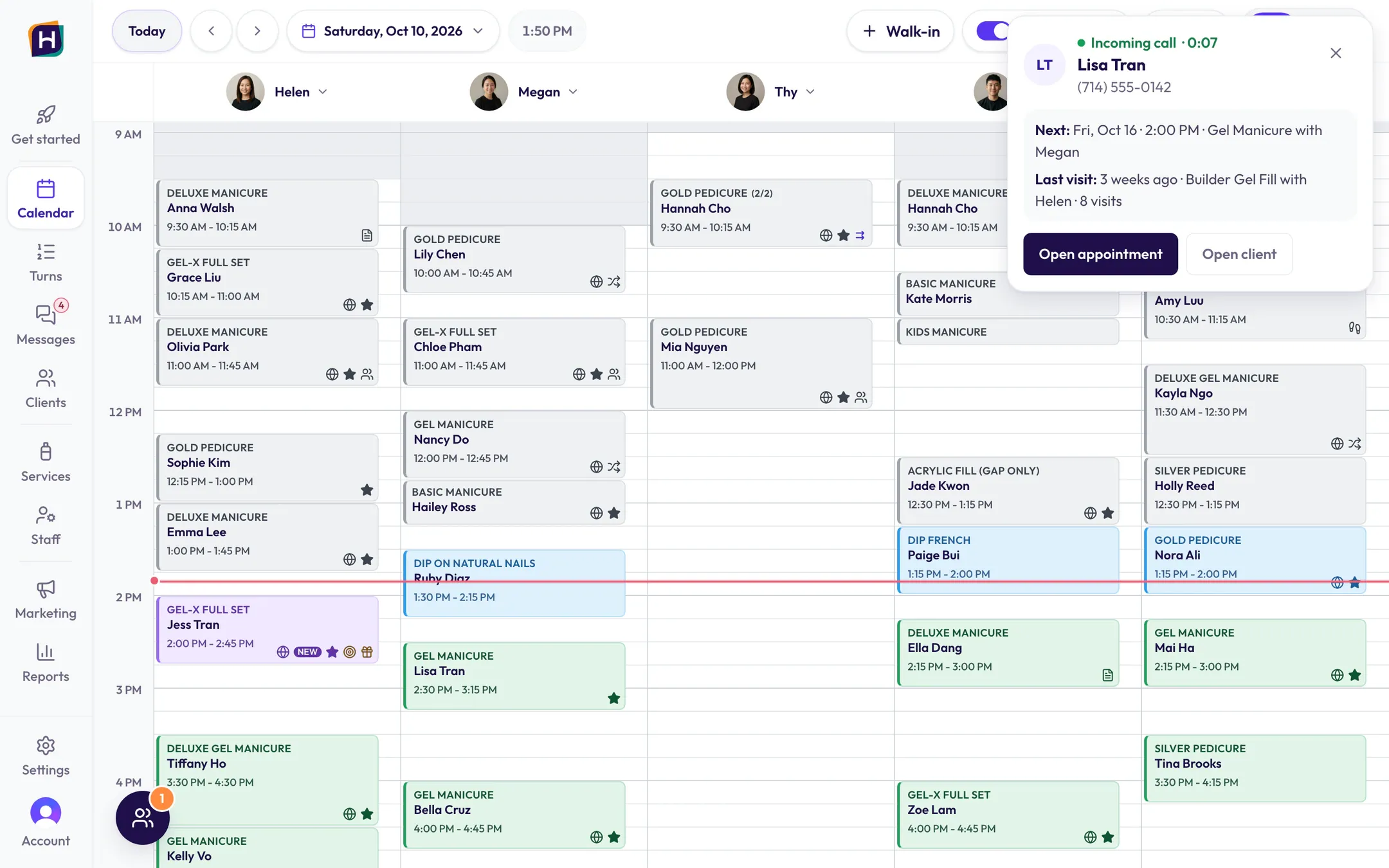The image size is (1389, 868).
Task: Click Open appointment in call popup
Action: pos(1100,254)
